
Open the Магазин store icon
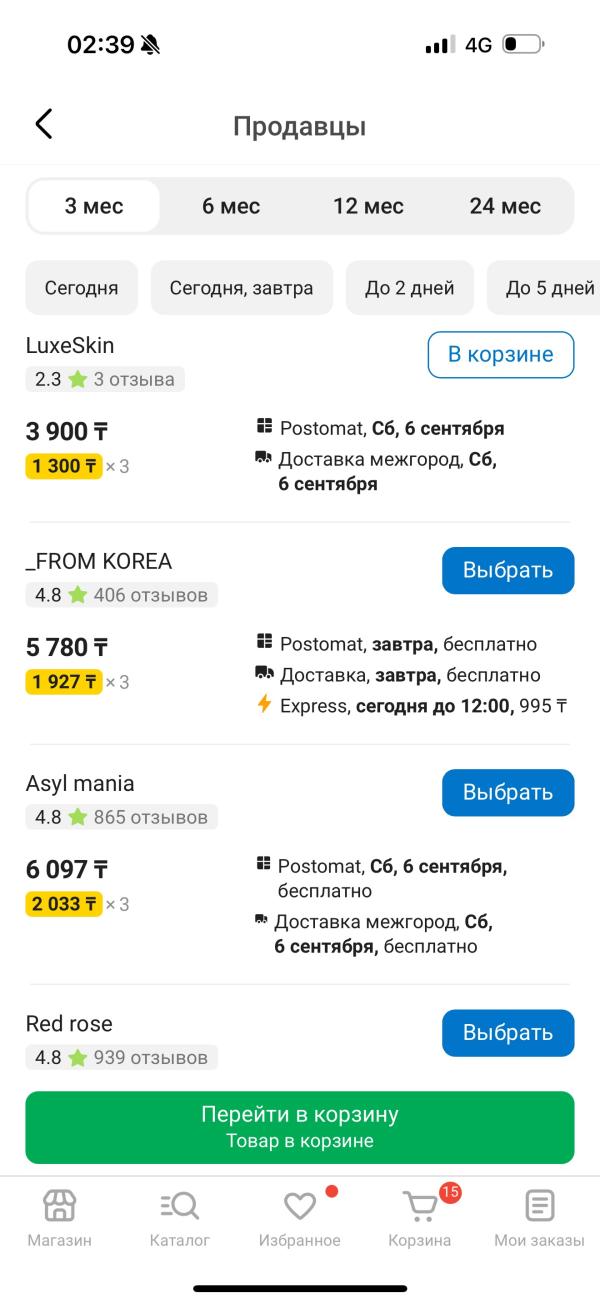click(59, 1206)
